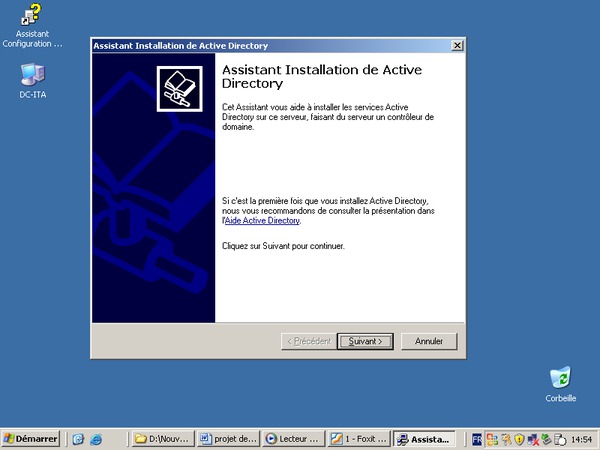The image size is (600, 450).
Task: Close the Active Directory wizard window
Action: tap(457, 46)
